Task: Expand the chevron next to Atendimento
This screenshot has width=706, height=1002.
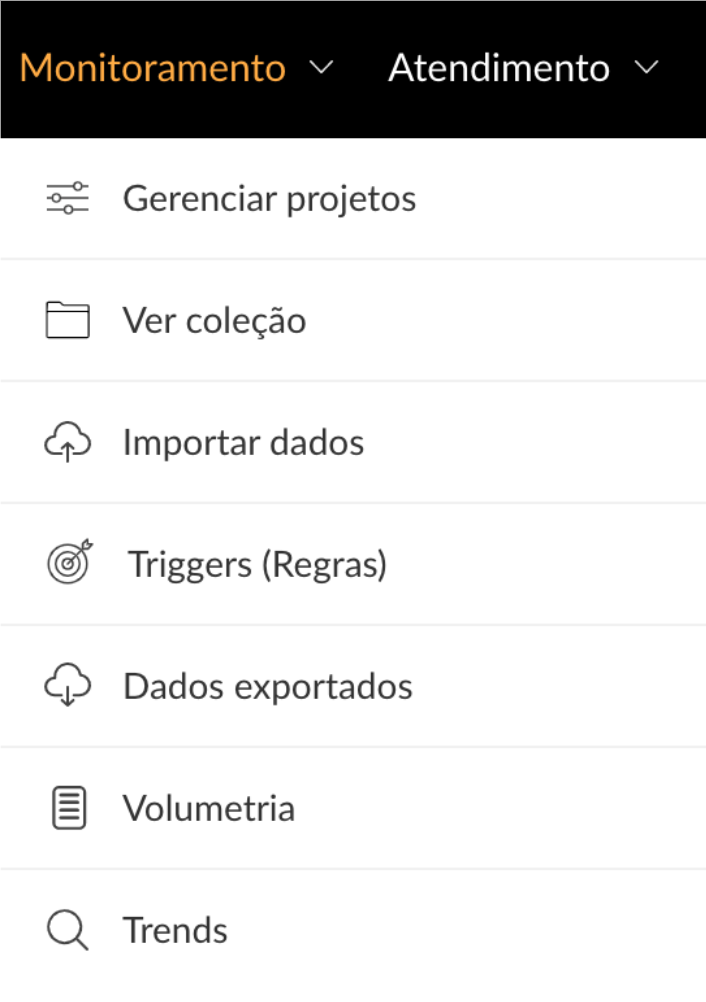Action: [647, 67]
